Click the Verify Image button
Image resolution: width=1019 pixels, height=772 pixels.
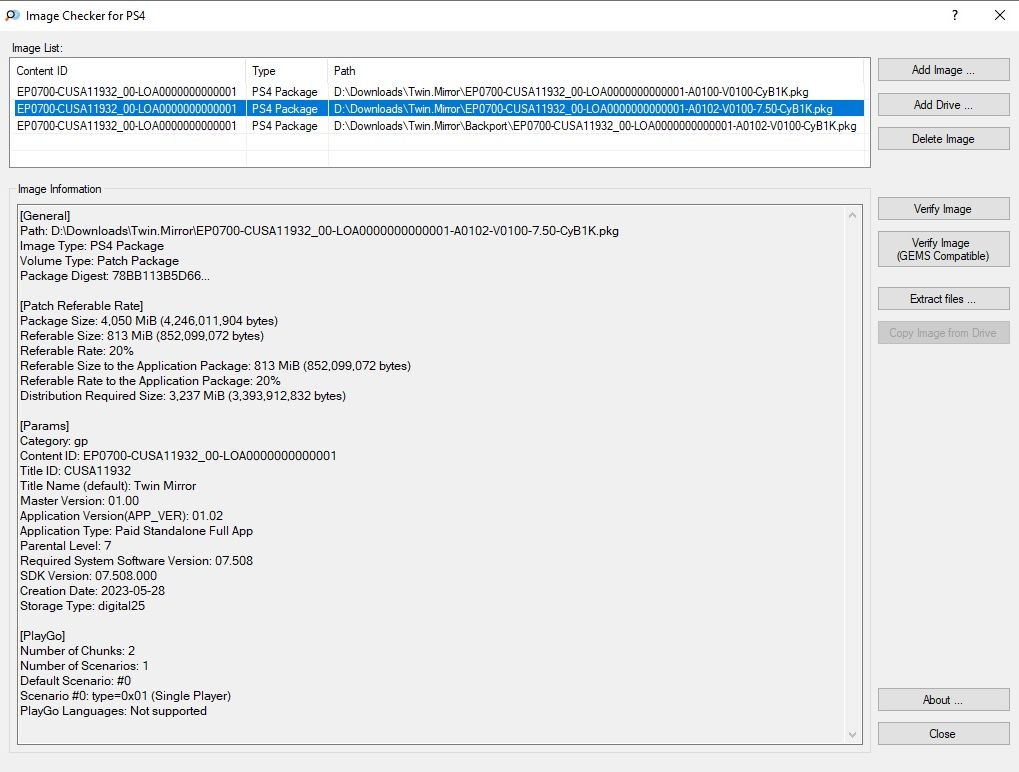tap(943, 209)
